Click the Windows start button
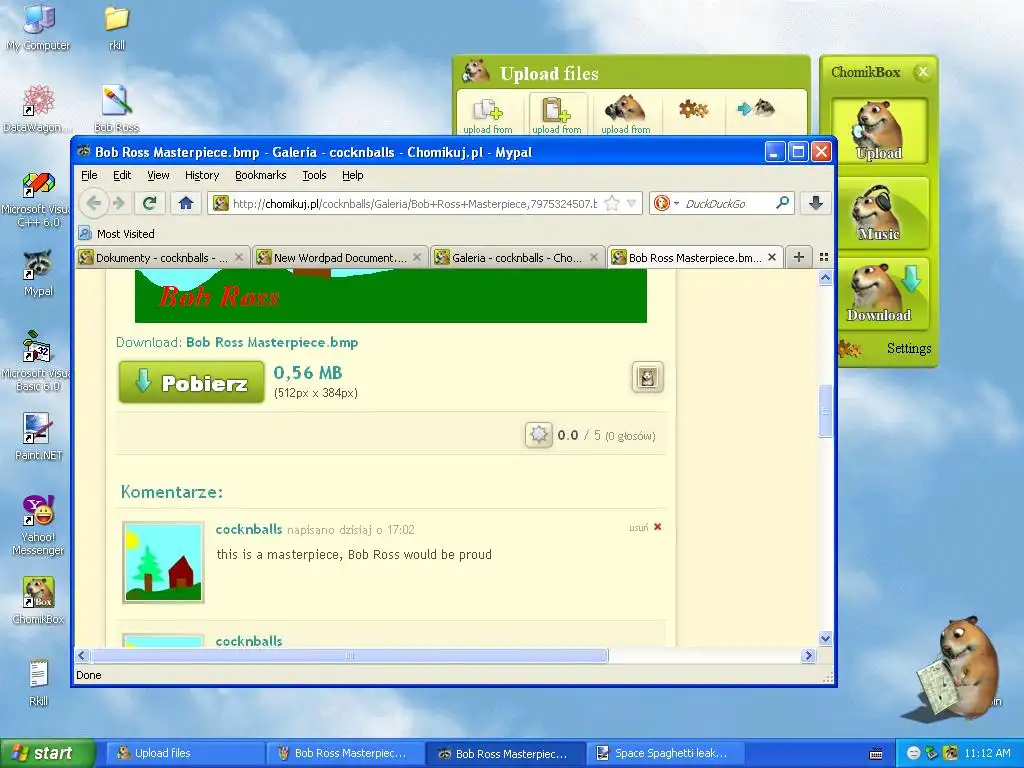Screen dimensions: 1024x768 (x=47, y=753)
